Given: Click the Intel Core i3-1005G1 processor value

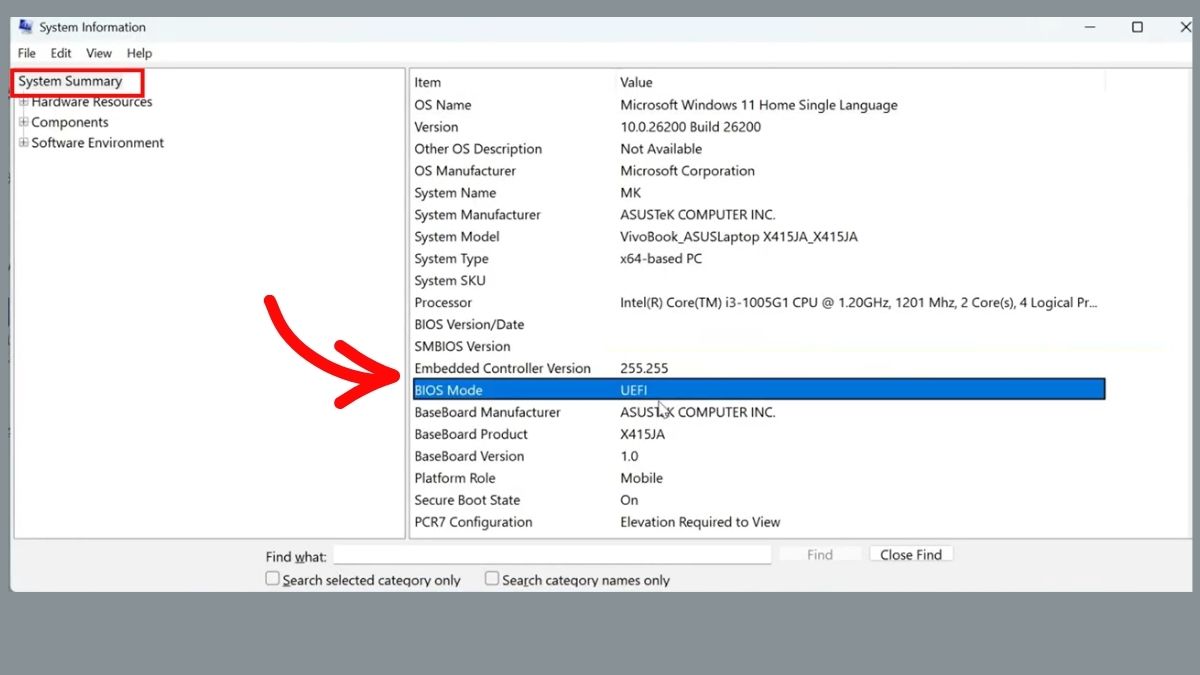Looking at the screenshot, I should [x=860, y=303].
